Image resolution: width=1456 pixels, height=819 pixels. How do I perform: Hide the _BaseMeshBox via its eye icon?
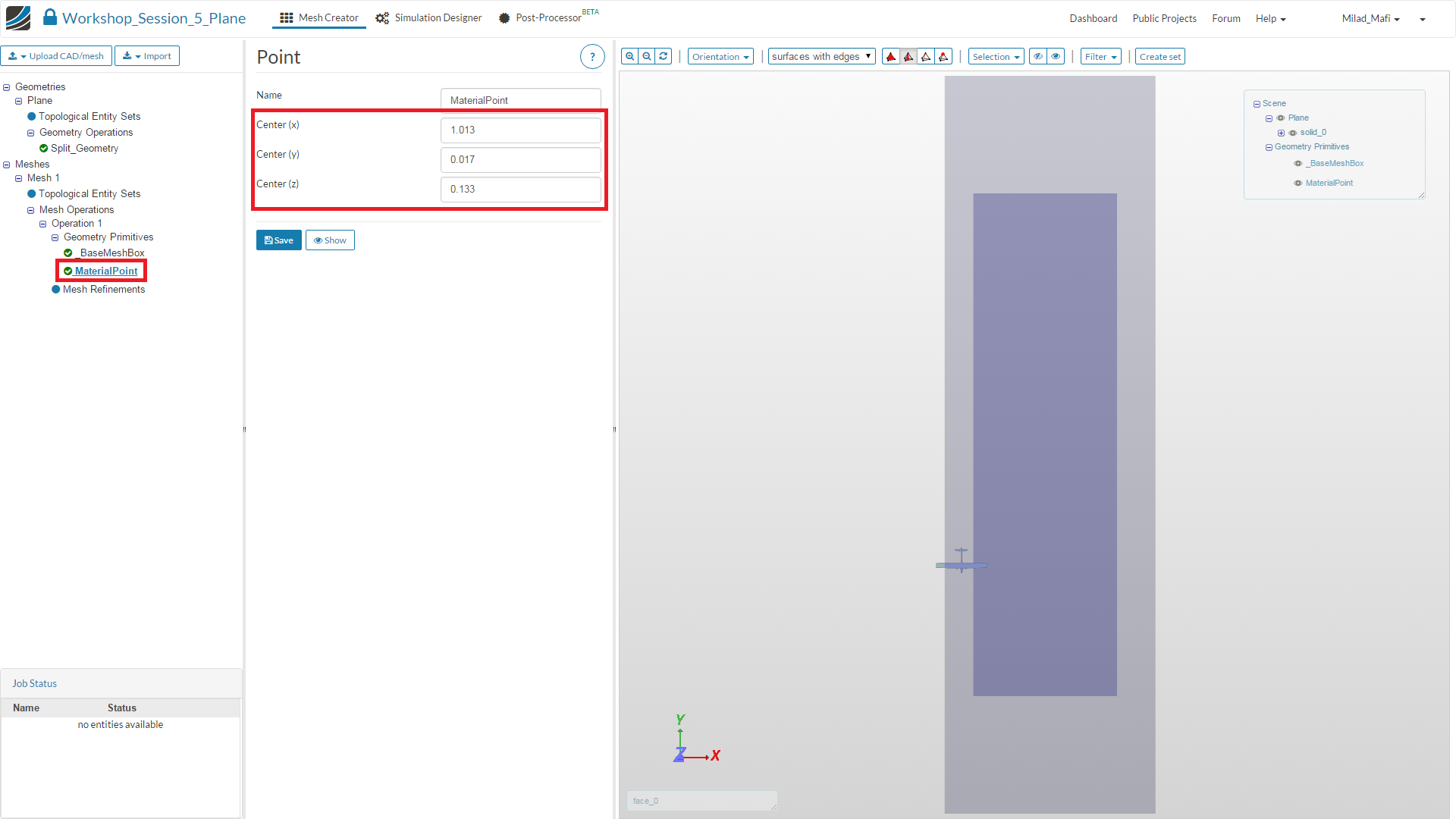[1298, 164]
